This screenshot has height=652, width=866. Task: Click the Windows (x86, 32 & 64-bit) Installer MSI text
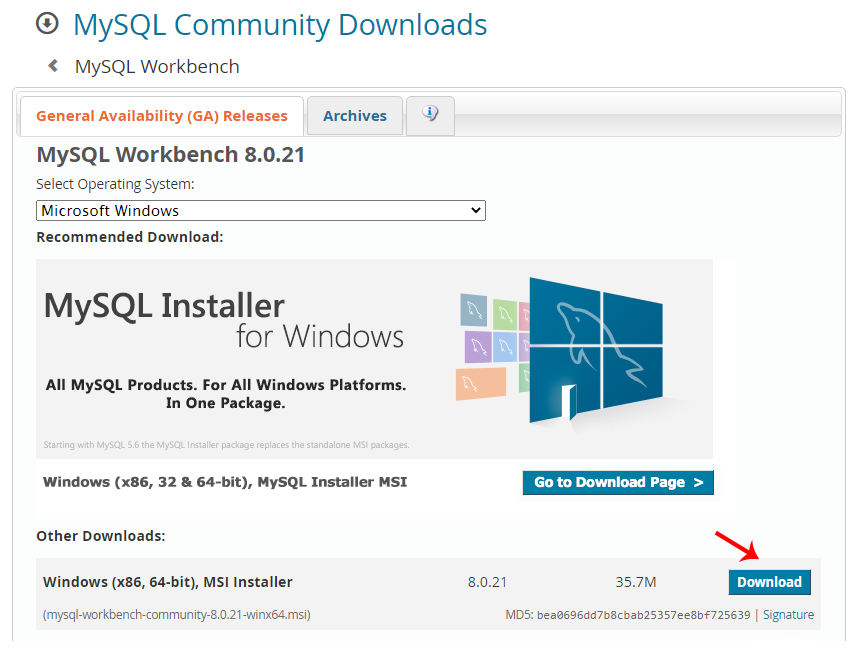pyautogui.click(x=225, y=482)
